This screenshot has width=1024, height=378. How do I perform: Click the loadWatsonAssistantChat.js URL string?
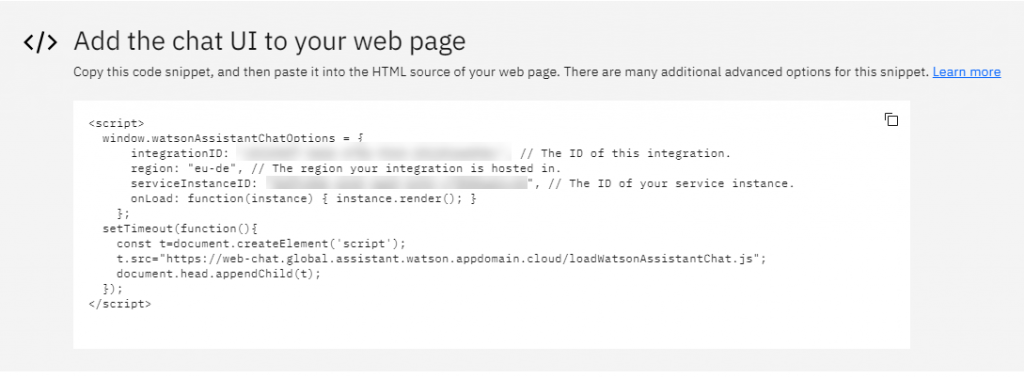tap(462, 259)
